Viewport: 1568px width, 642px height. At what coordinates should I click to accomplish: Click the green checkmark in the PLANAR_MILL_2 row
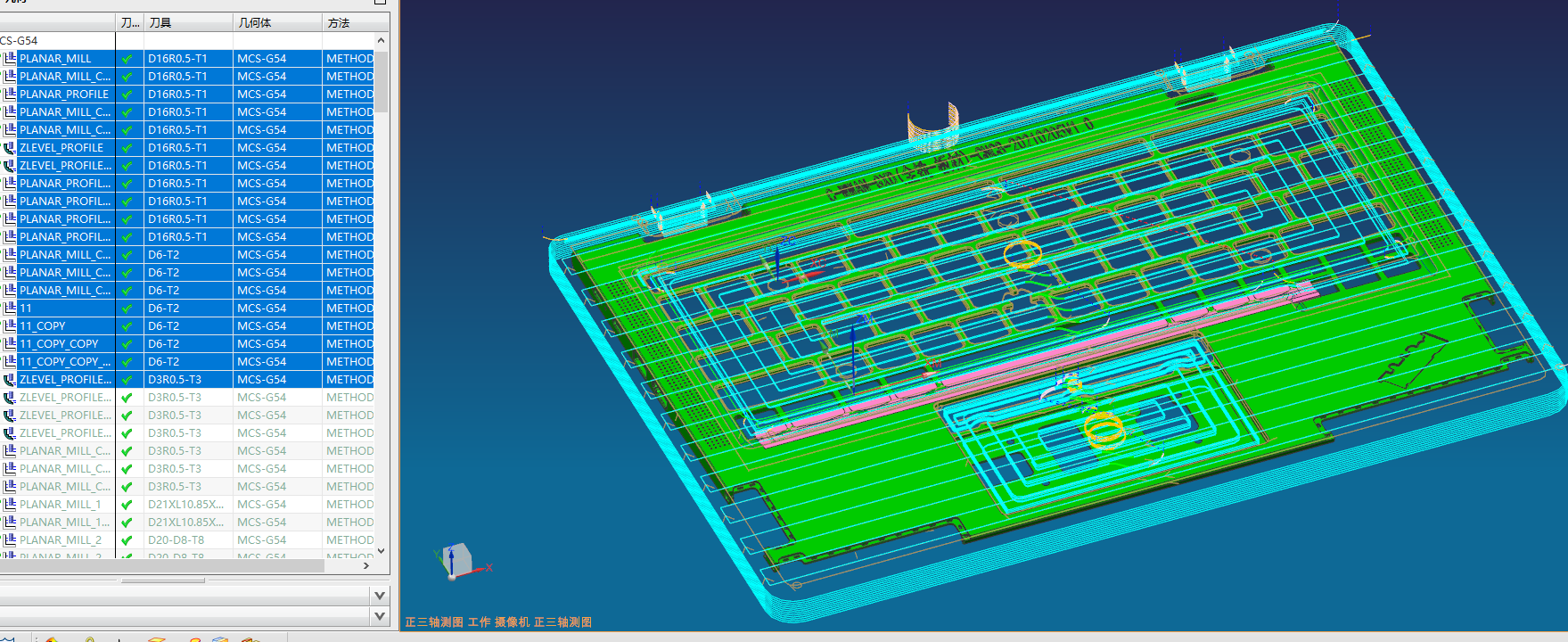coord(127,540)
